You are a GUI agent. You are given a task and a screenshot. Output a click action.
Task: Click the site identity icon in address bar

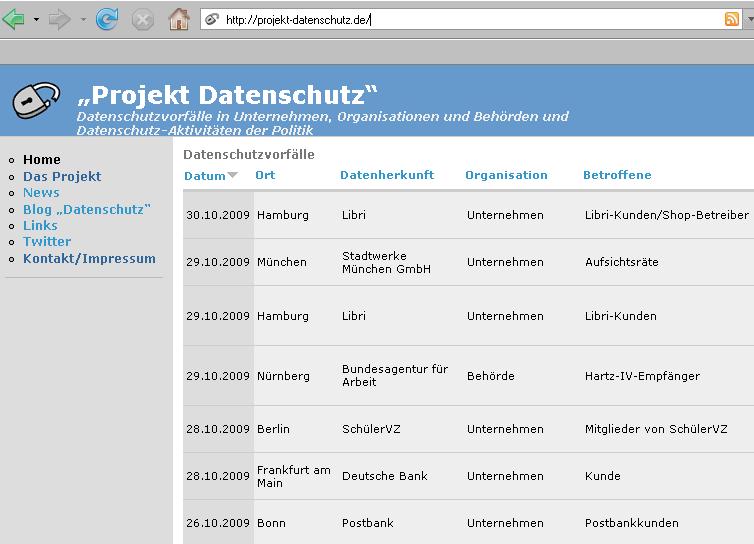pyautogui.click(x=212, y=20)
